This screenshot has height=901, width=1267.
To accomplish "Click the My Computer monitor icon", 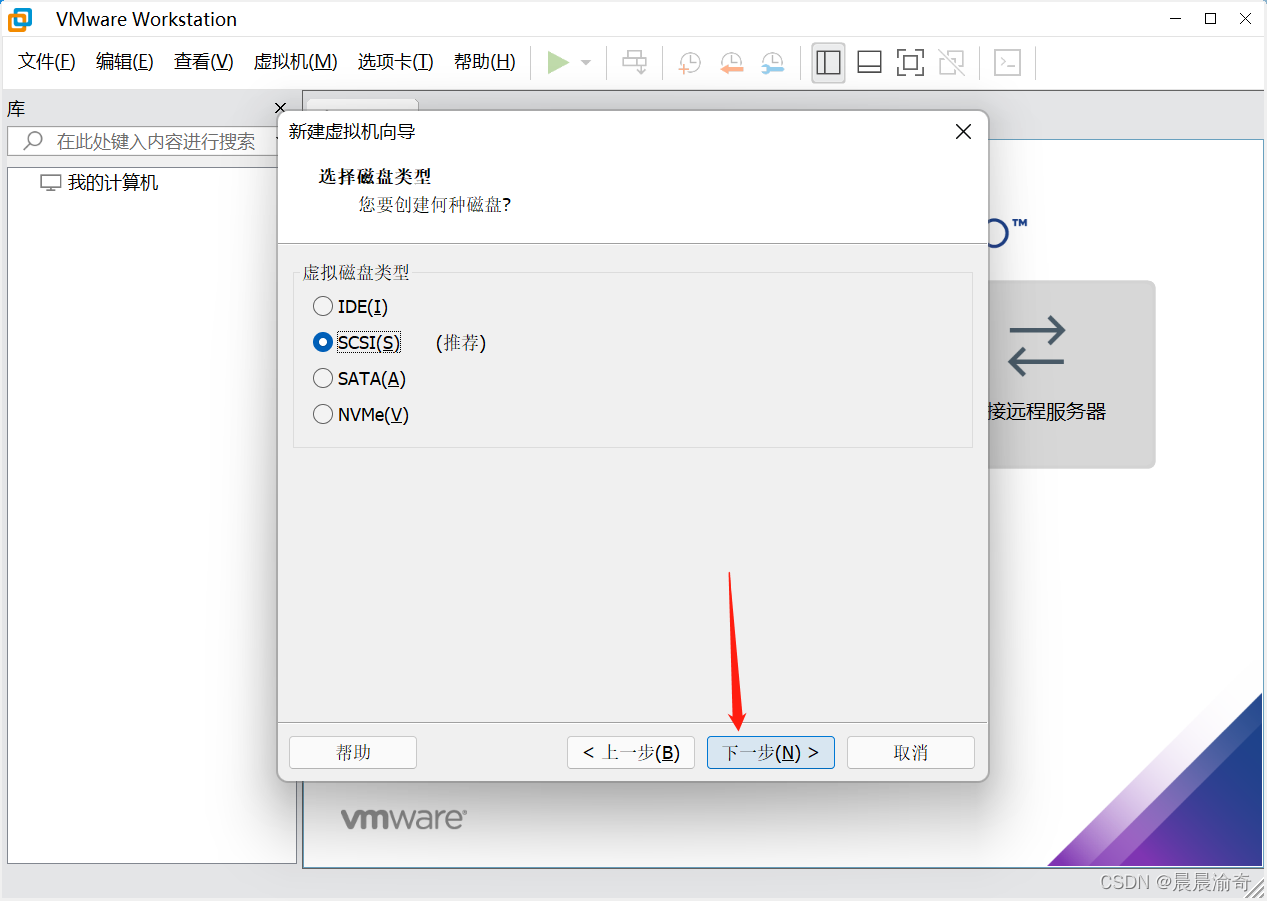I will coord(50,183).
